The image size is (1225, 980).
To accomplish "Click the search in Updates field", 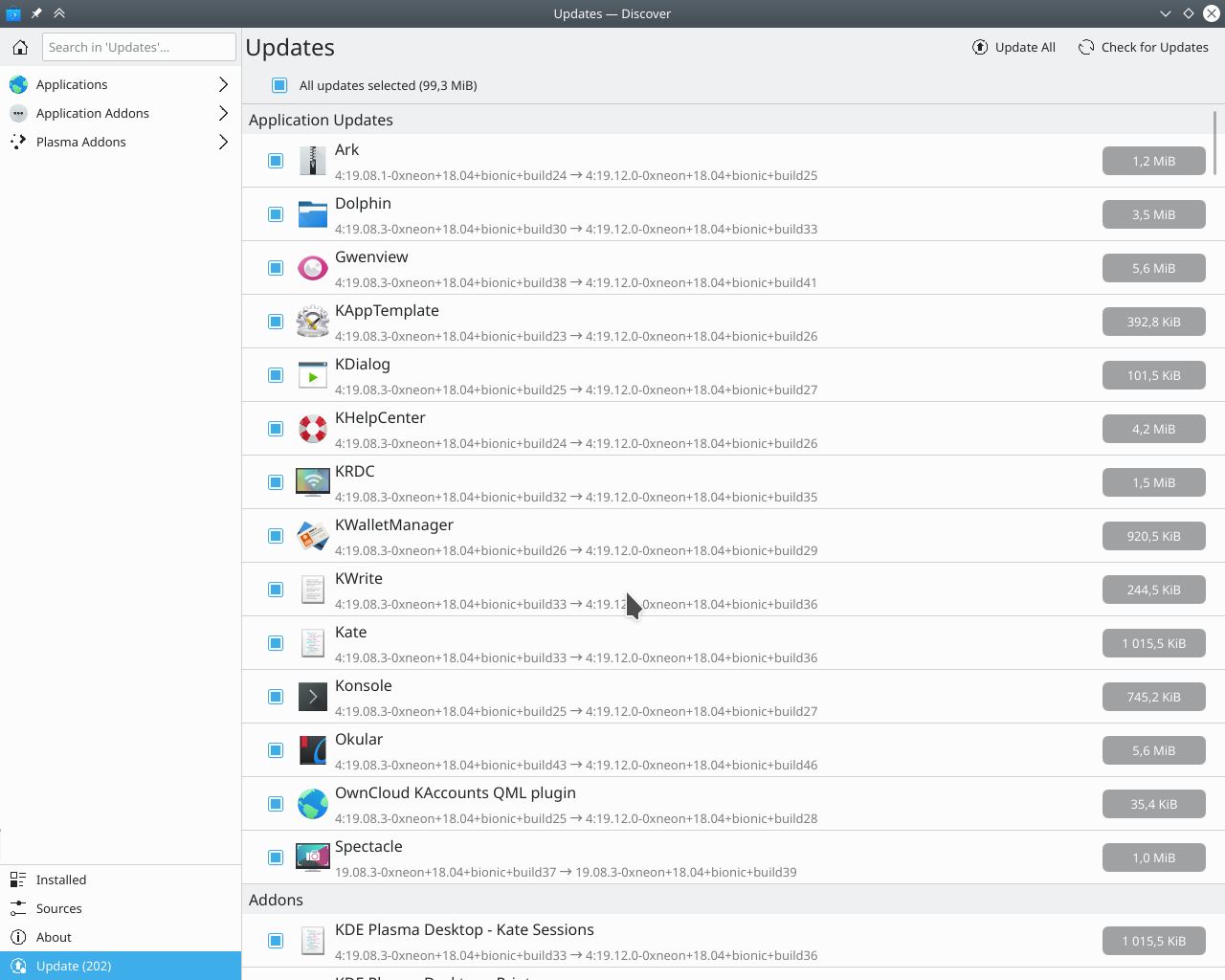I will [x=139, y=47].
